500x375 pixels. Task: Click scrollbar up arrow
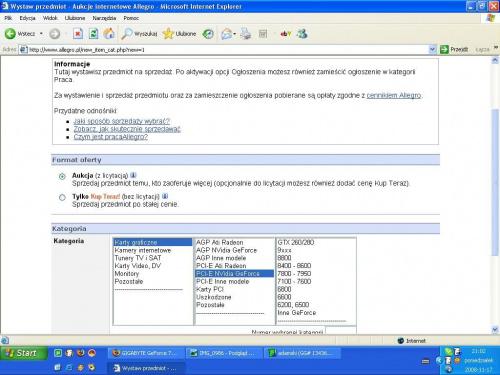pyautogui.click(x=495, y=60)
